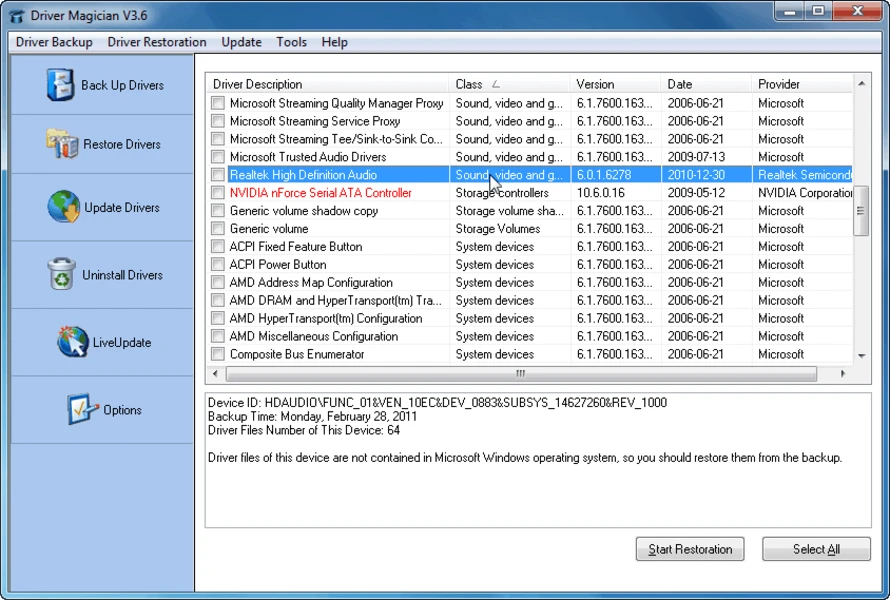The width and height of the screenshot is (890, 600).
Task: Click the Driver Magician title bar icon
Action: (x=16, y=16)
